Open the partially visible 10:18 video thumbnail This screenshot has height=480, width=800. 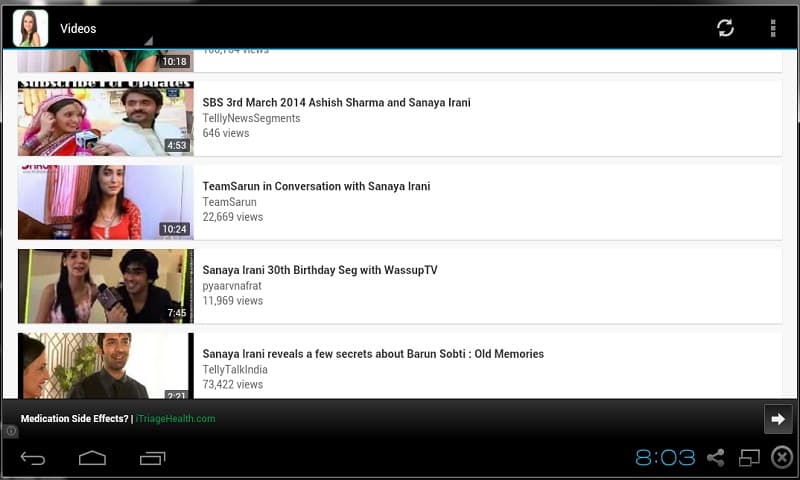point(106,61)
